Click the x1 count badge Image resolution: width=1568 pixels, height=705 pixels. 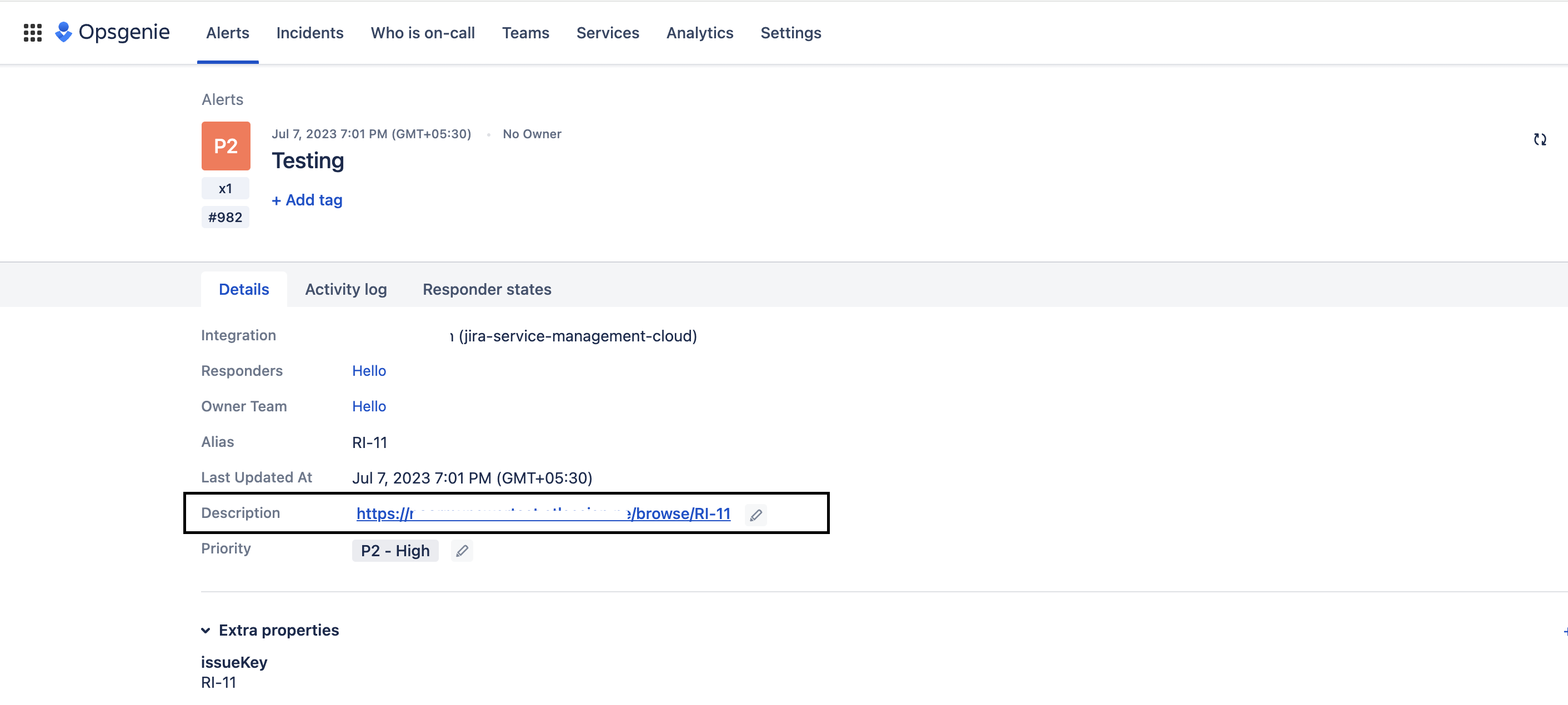point(225,189)
